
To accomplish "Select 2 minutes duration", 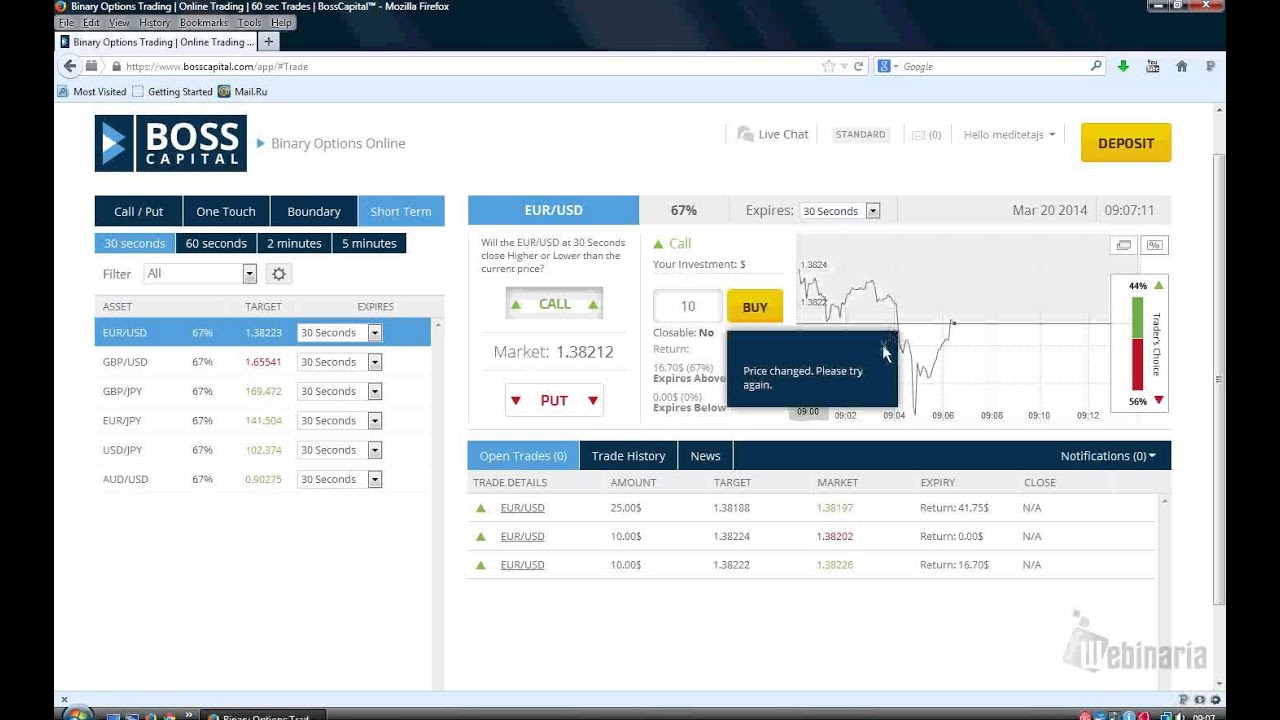I will (294, 243).
